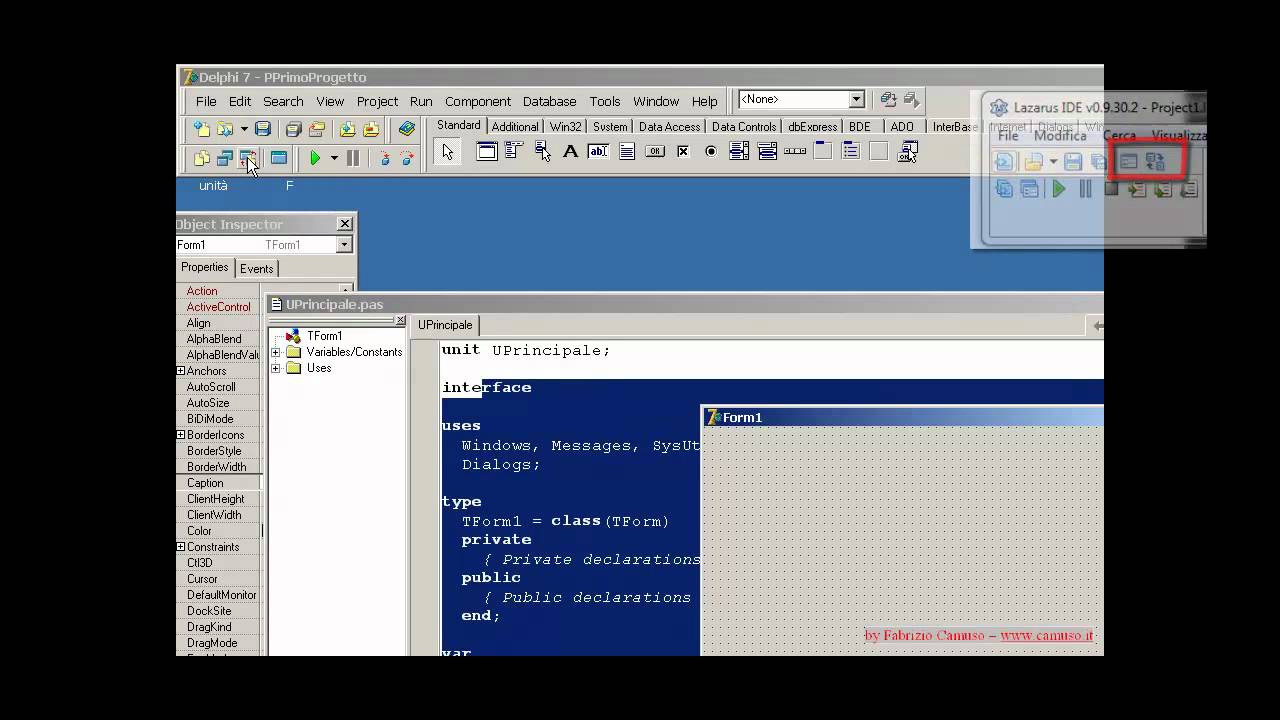
Task: Open the Component menu
Action: pyautogui.click(x=477, y=101)
